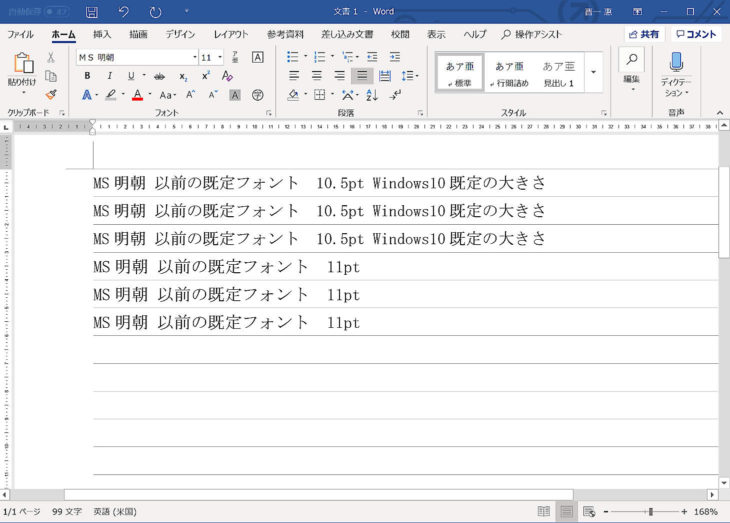Click the Undo arrow icon
730x523 pixels.
click(123, 12)
